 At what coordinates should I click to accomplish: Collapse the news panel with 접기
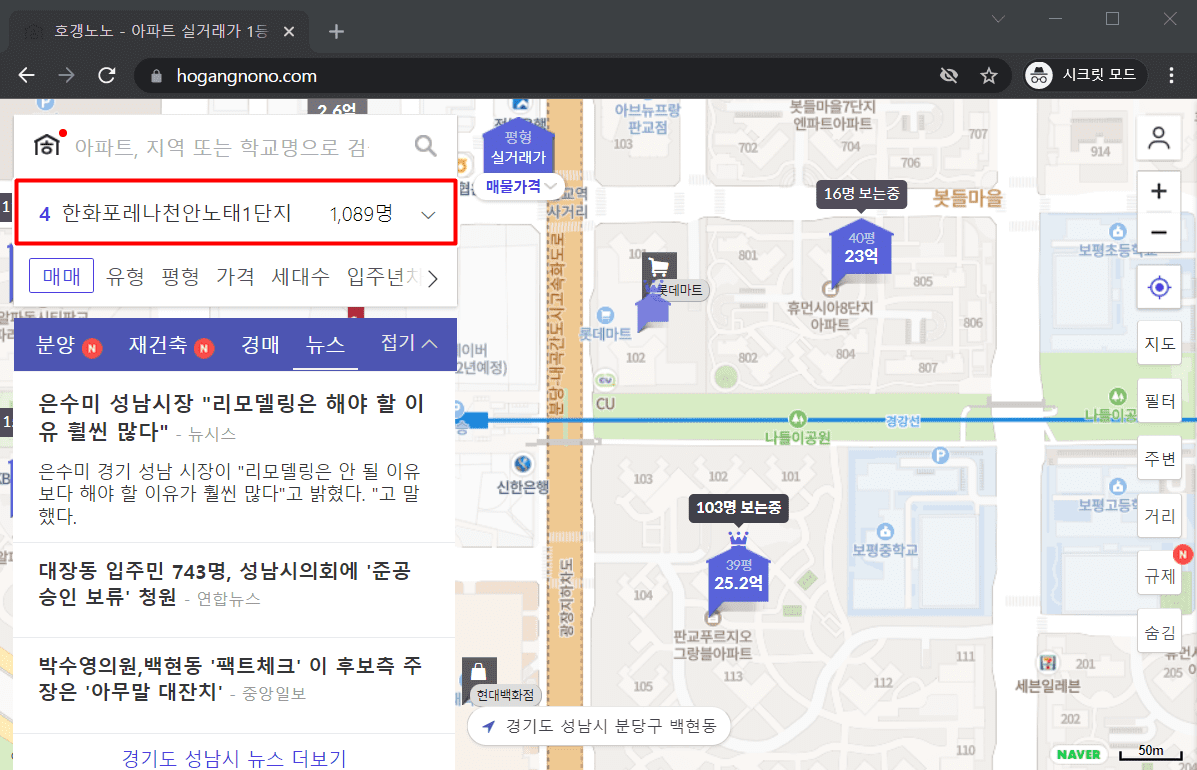coord(409,344)
